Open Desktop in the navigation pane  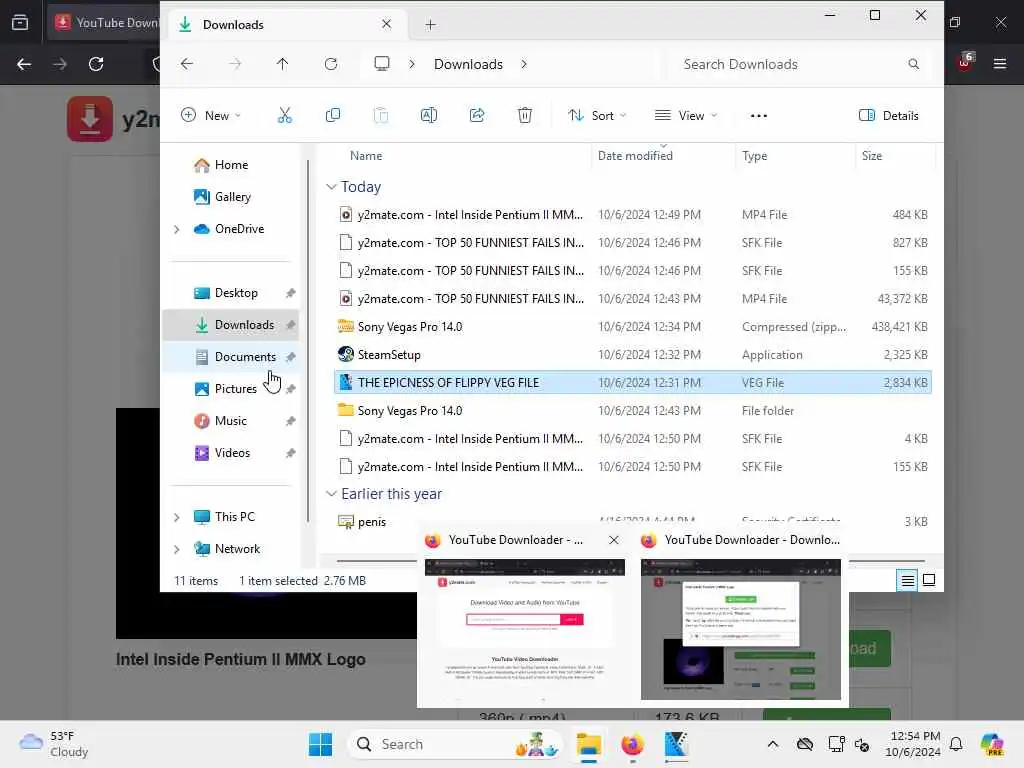(x=236, y=293)
